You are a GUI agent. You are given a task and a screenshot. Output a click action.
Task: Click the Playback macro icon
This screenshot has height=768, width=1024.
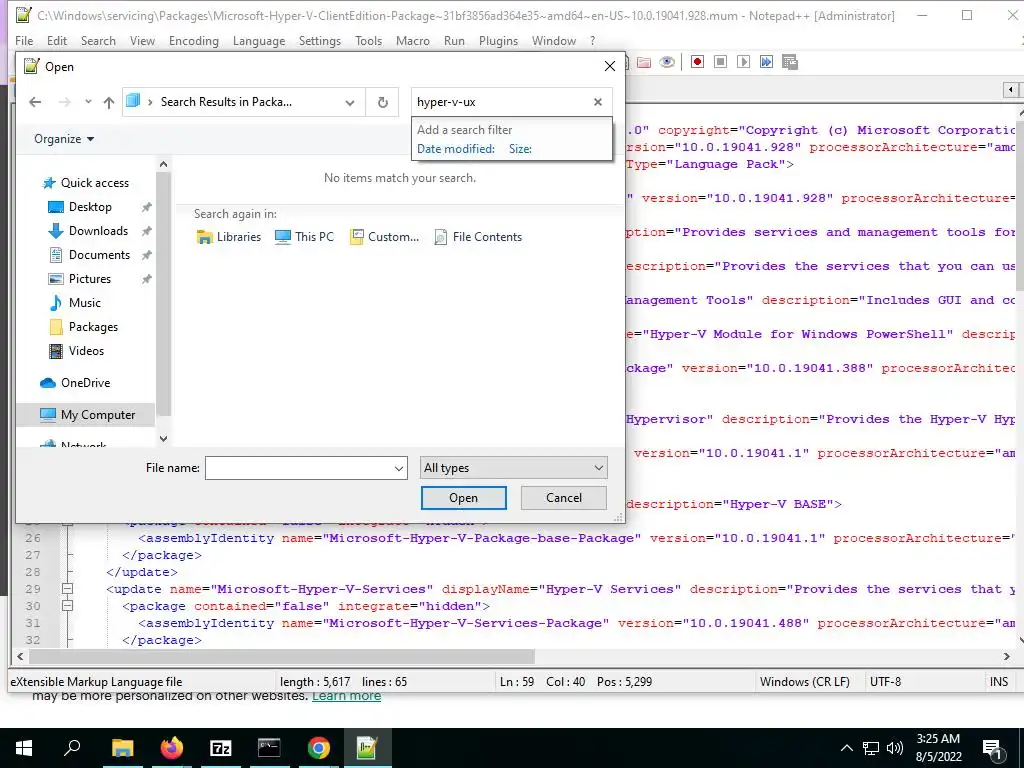(743, 62)
